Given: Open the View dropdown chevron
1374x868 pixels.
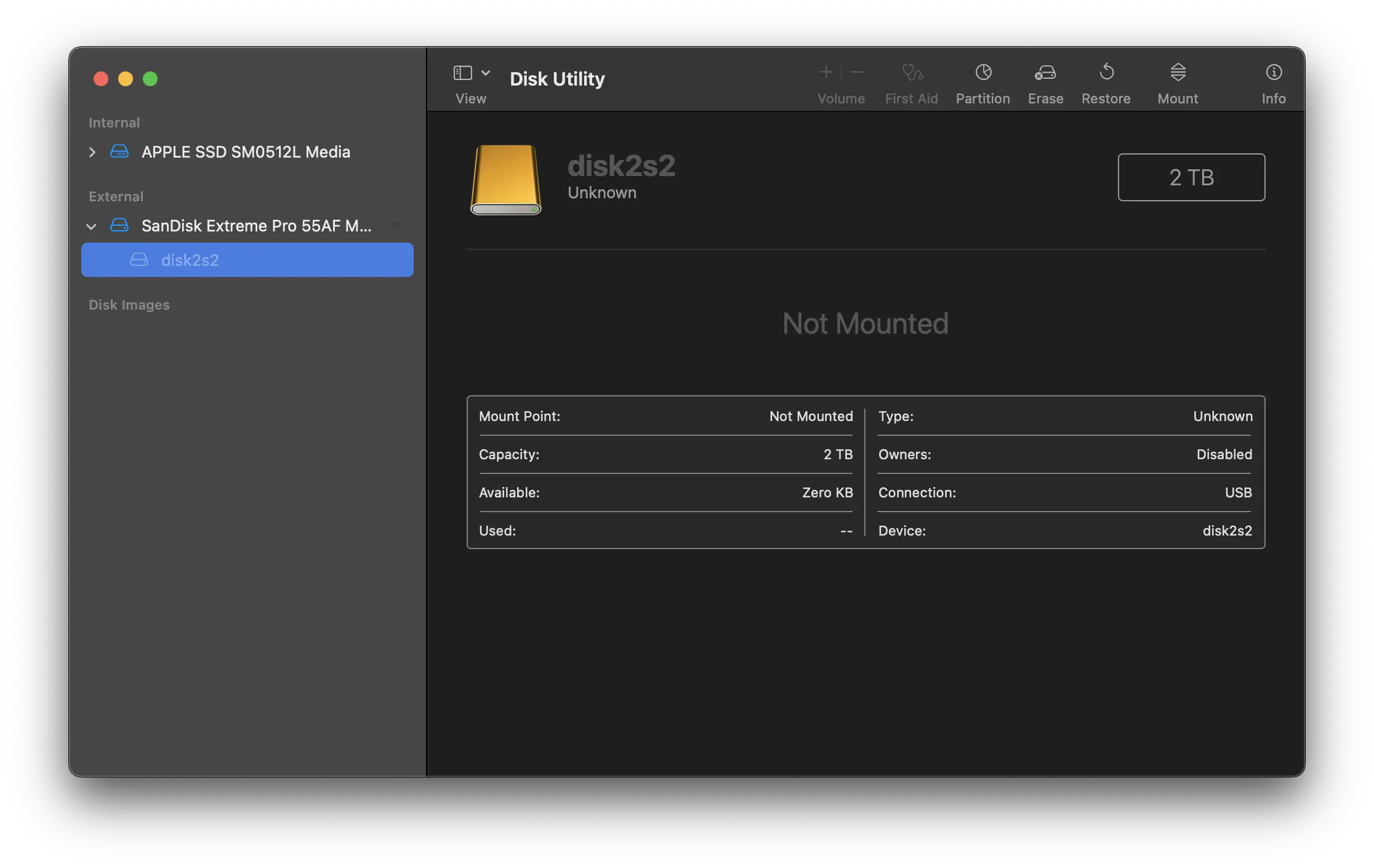Looking at the screenshot, I should (486, 73).
